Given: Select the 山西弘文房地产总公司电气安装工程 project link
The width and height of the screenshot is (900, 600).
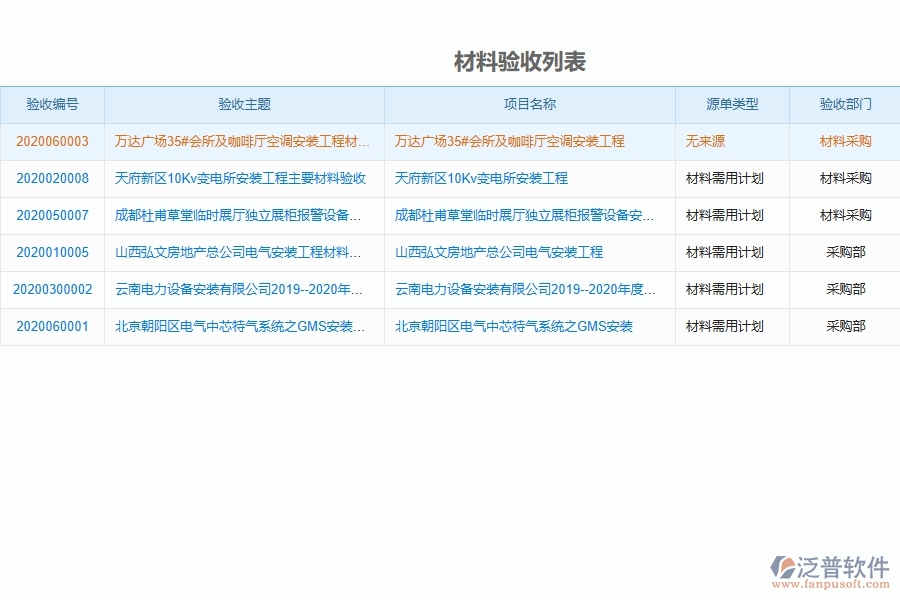Looking at the screenshot, I should tap(498, 252).
